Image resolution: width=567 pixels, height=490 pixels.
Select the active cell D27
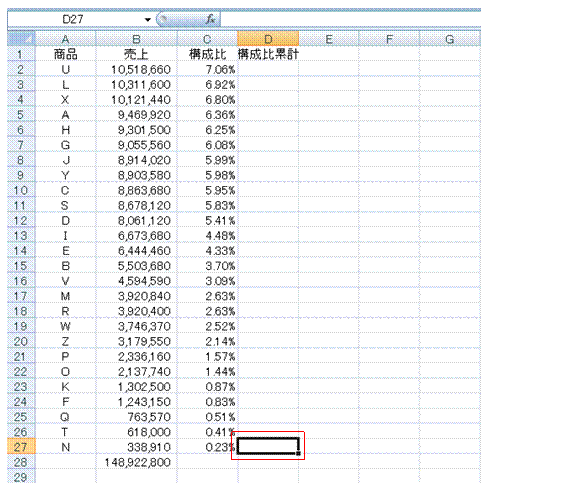[268, 446]
